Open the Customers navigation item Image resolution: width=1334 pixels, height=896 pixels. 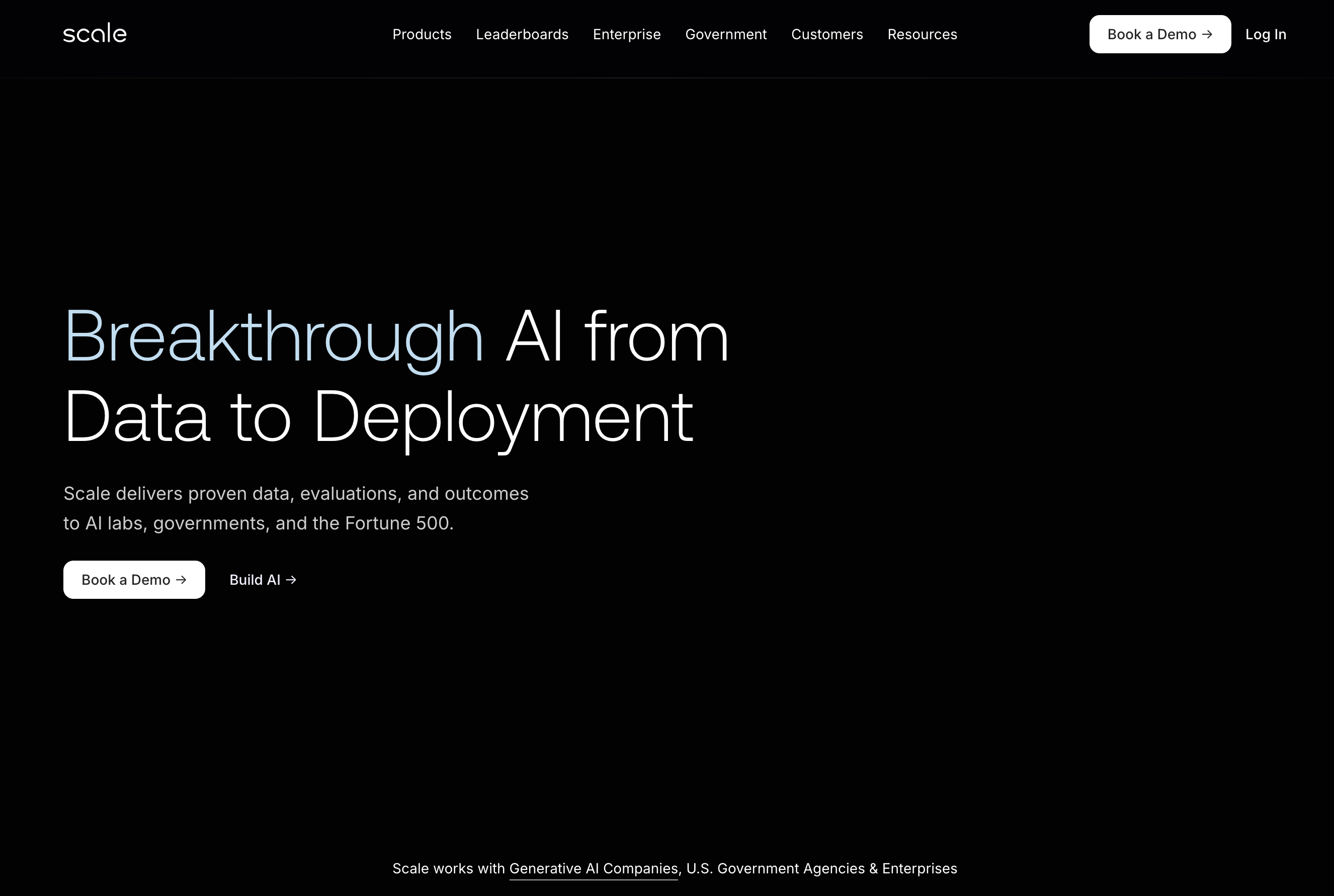[x=827, y=34]
